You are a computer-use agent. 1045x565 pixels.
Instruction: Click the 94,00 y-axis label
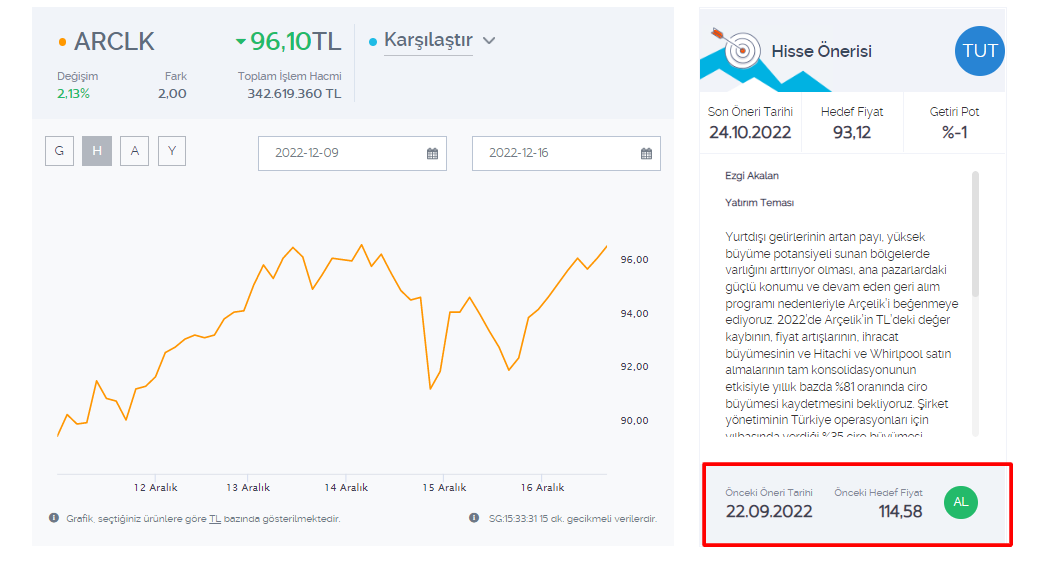point(634,314)
